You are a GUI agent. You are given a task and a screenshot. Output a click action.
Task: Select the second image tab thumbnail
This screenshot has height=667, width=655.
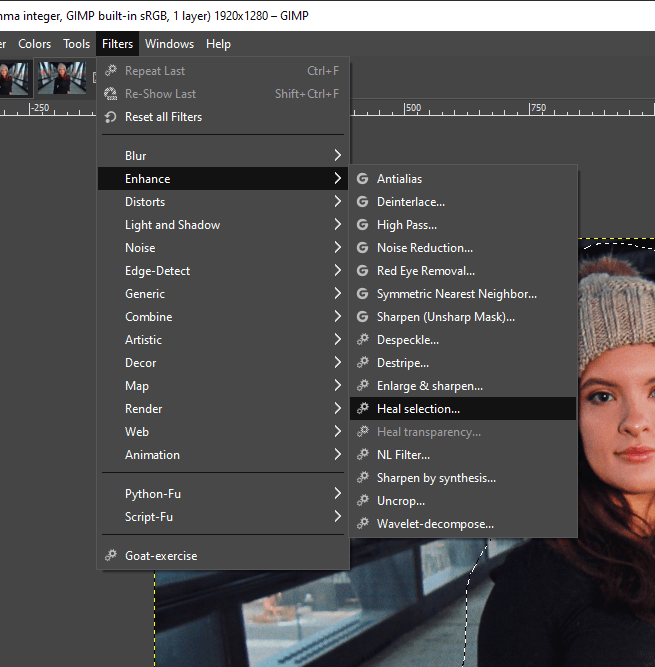tap(62, 77)
